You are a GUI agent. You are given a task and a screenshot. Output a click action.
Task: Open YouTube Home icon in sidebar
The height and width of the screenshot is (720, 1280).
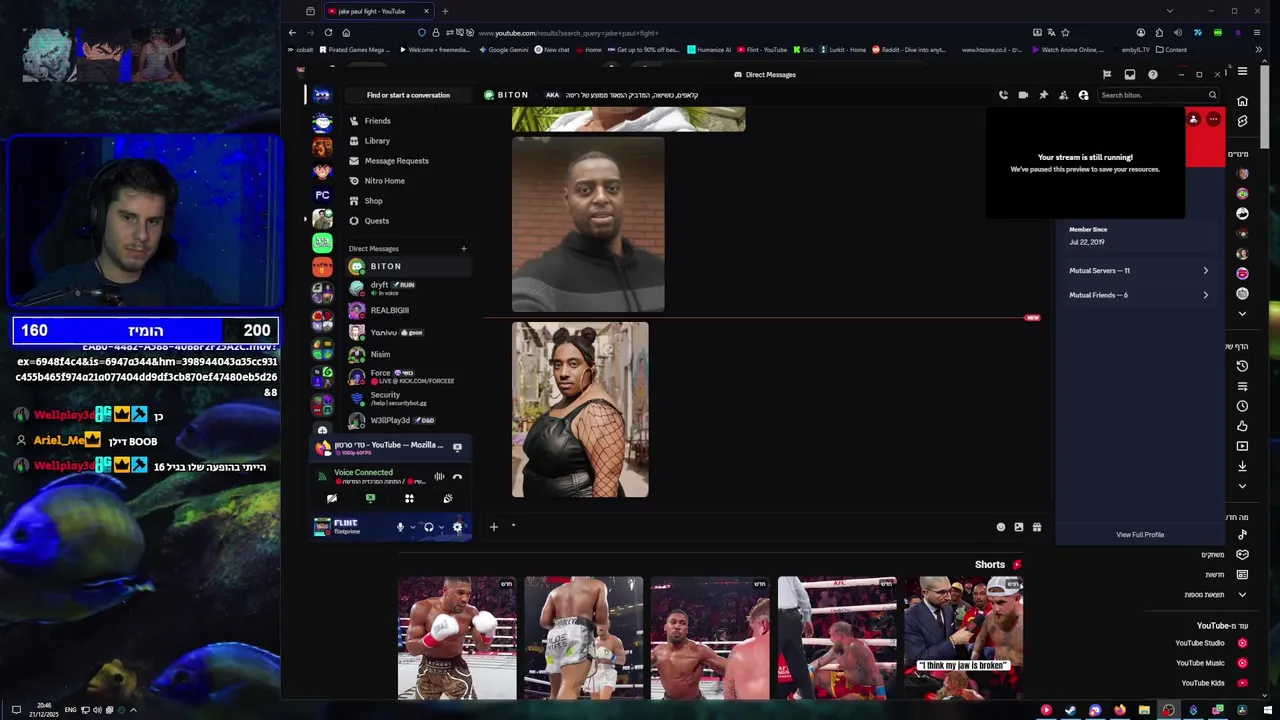pyautogui.click(x=1242, y=101)
